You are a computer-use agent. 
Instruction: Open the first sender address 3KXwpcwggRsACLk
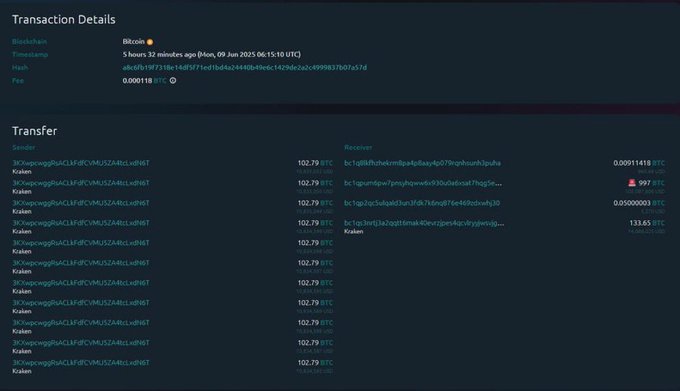(x=81, y=163)
